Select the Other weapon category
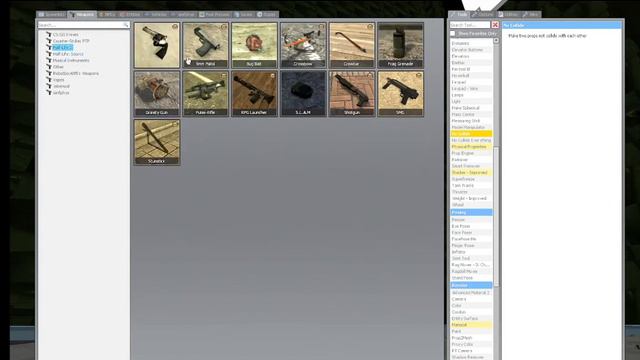 58,67
